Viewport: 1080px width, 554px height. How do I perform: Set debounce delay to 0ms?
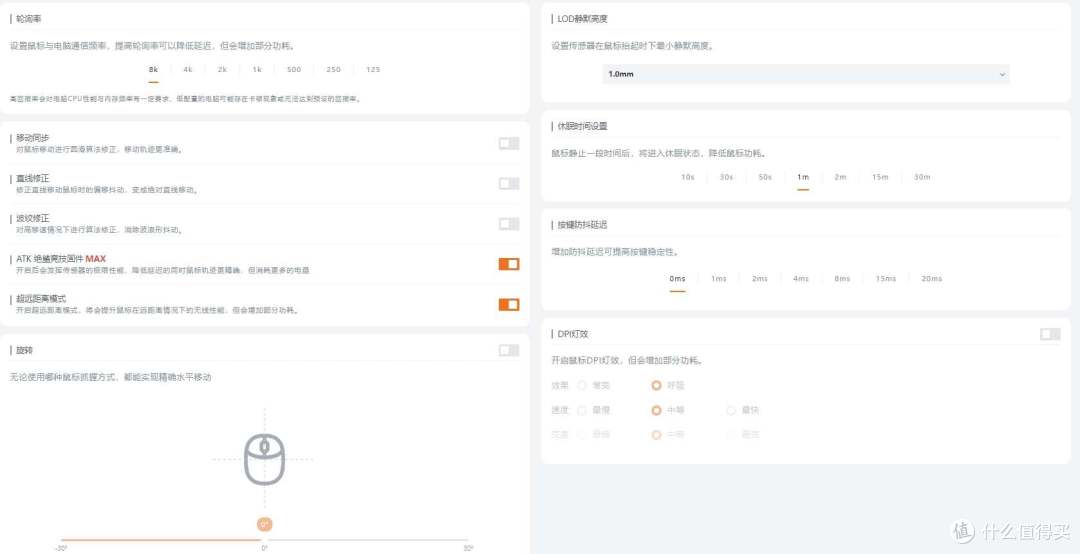pos(678,278)
